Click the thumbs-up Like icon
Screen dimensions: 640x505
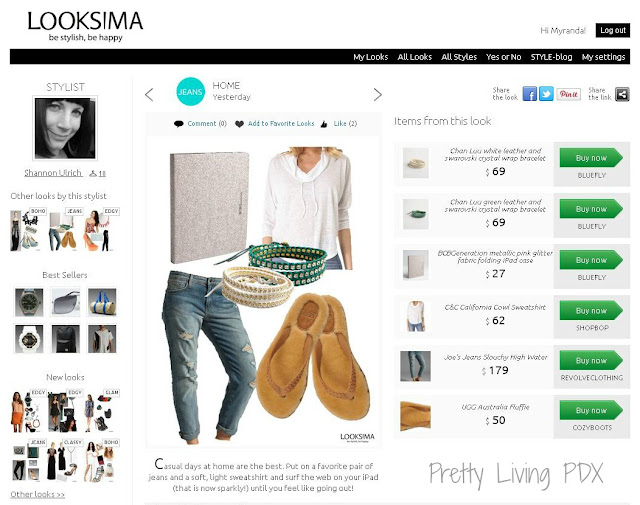[324, 124]
